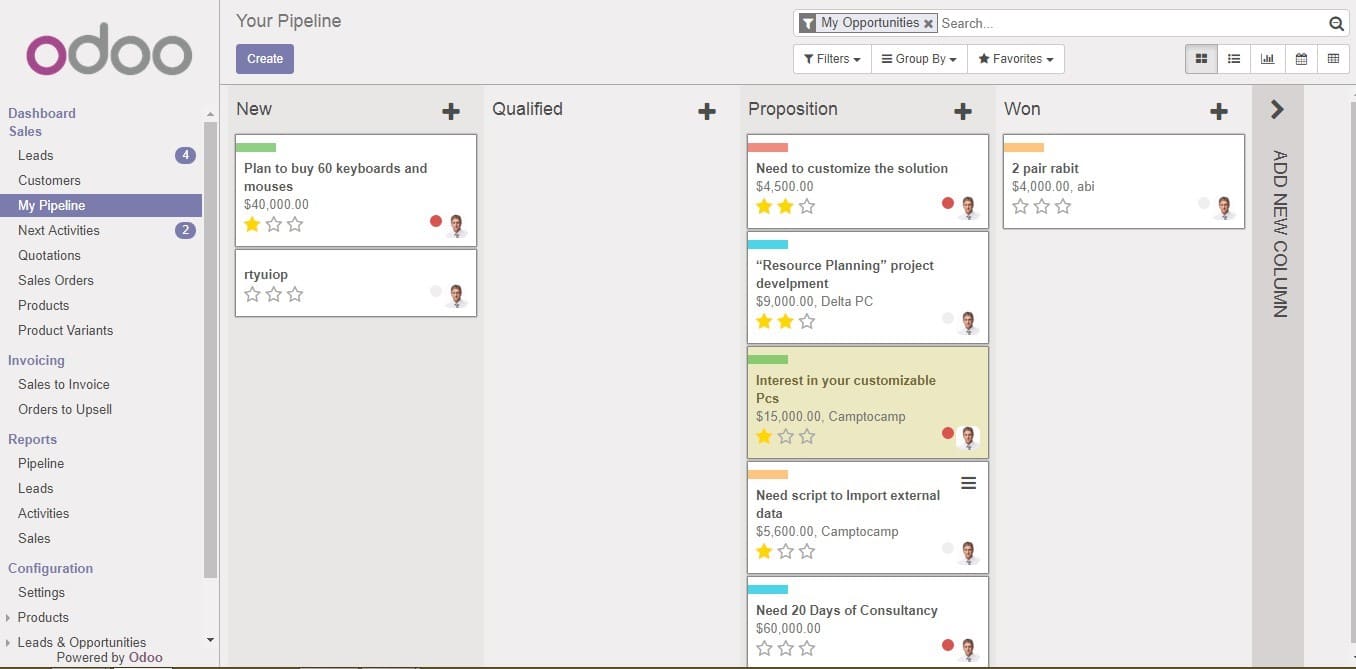Click green color tag on keyboards card
This screenshot has width=1356, height=669.
coord(256,148)
